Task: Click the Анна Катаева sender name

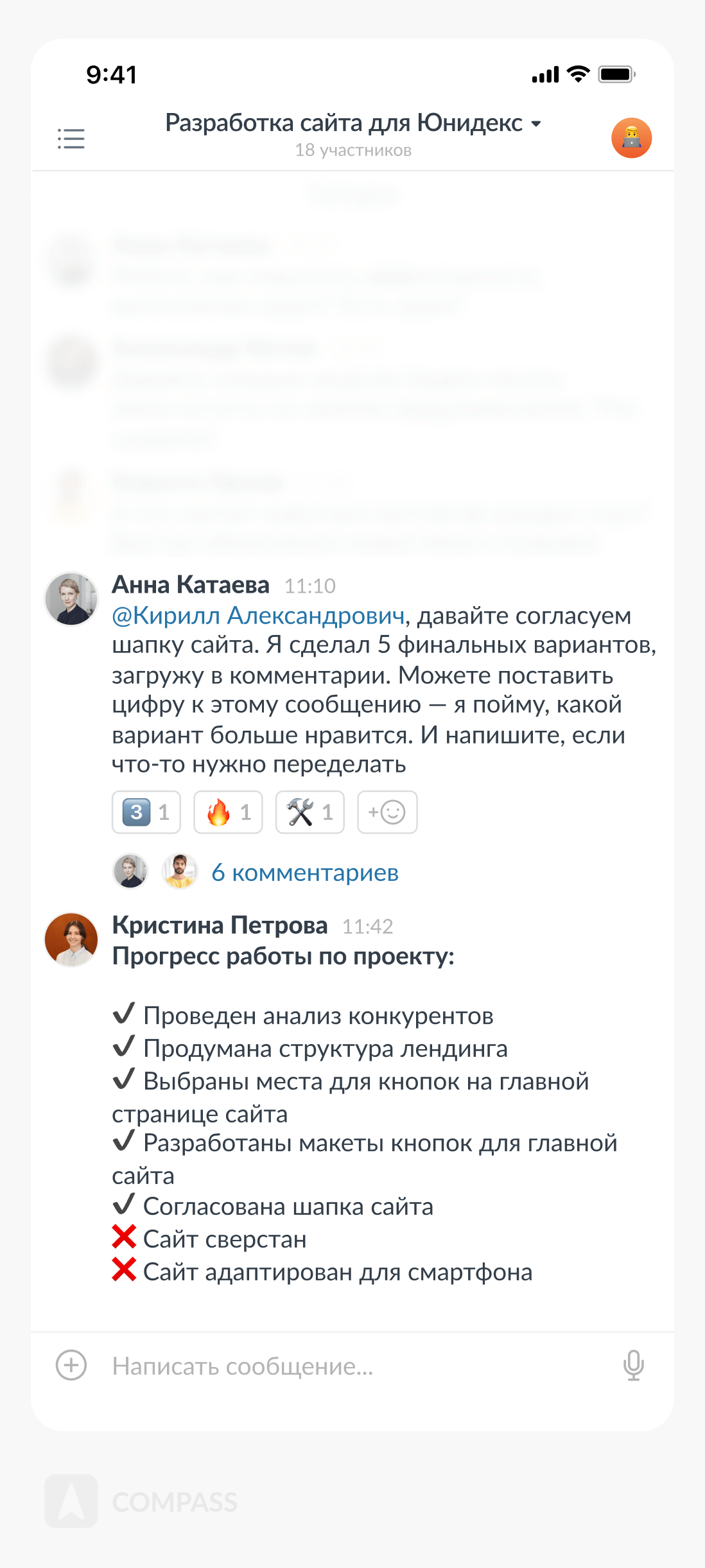Action: pyautogui.click(x=191, y=585)
